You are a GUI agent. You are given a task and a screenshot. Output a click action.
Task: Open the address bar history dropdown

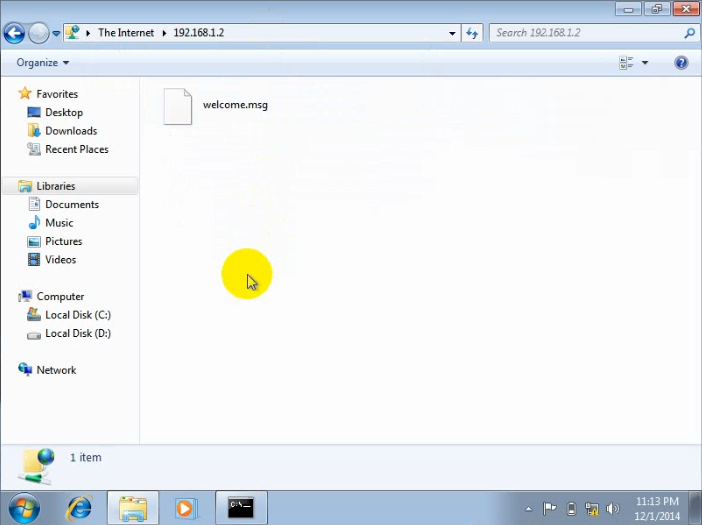coord(452,33)
